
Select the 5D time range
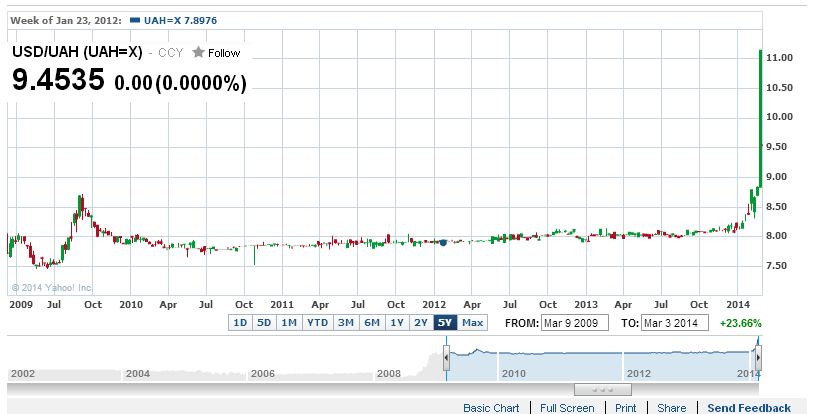pyautogui.click(x=264, y=322)
